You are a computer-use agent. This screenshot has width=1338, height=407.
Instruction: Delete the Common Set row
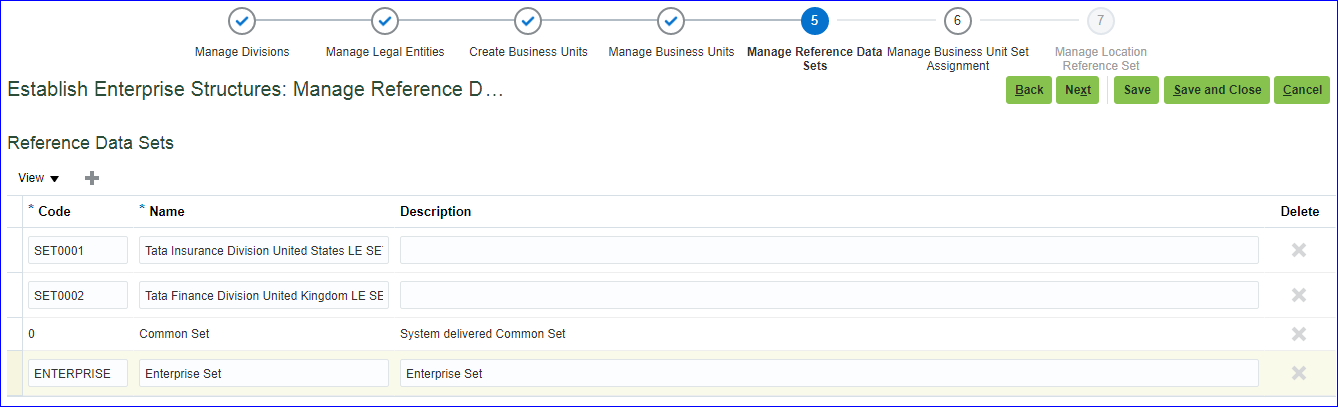(1299, 334)
